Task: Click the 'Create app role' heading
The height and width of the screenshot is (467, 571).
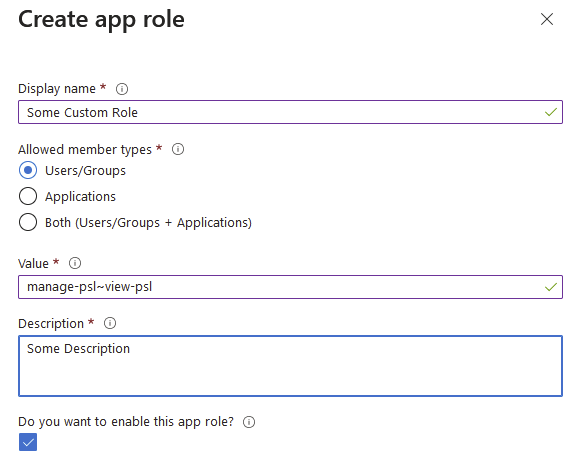Action: click(101, 20)
